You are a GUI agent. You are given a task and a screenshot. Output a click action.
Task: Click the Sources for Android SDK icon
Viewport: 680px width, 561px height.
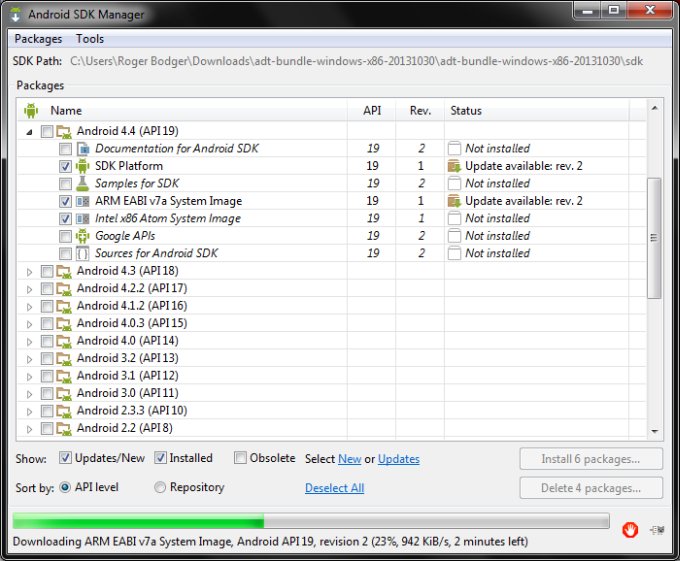82,253
